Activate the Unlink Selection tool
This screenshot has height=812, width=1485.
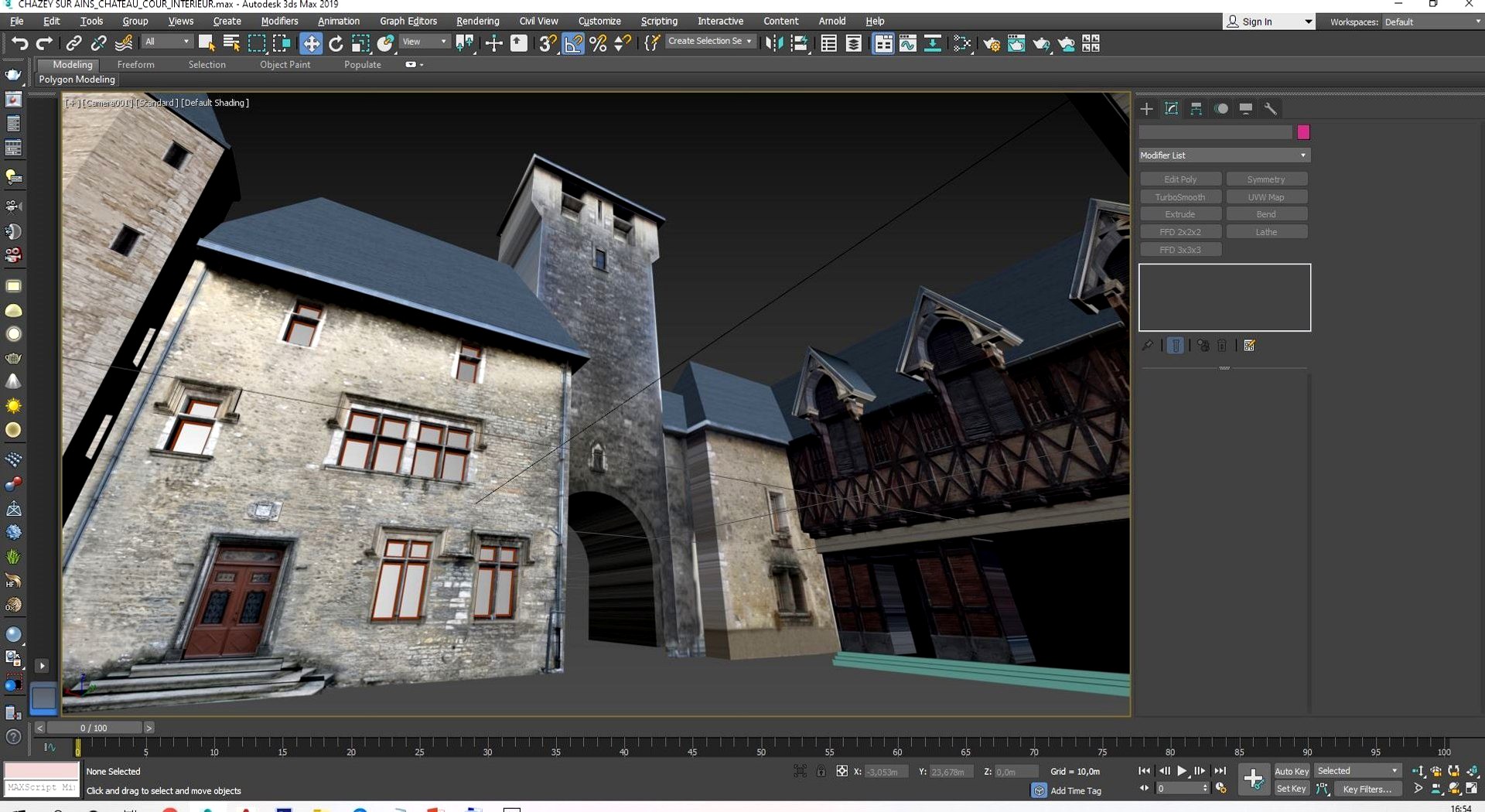98,43
